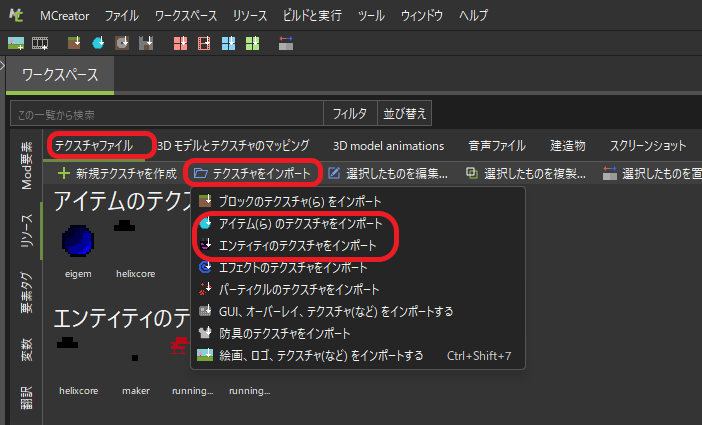
Task: Open the フィルタ filter dropdown
Action: click(x=349, y=114)
